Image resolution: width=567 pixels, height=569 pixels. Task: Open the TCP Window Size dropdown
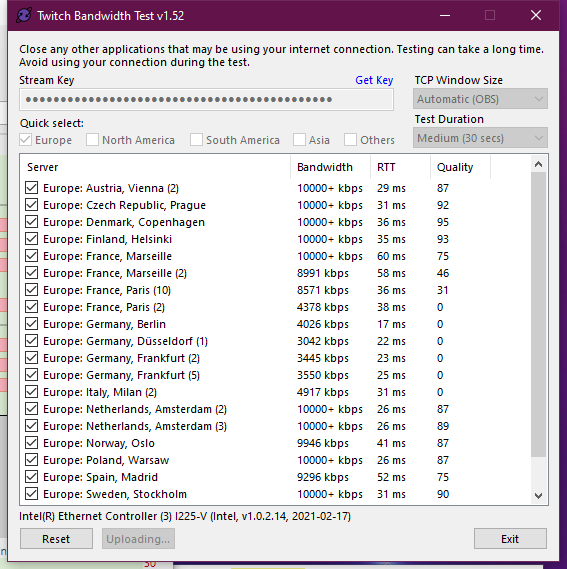pos(480,99)
